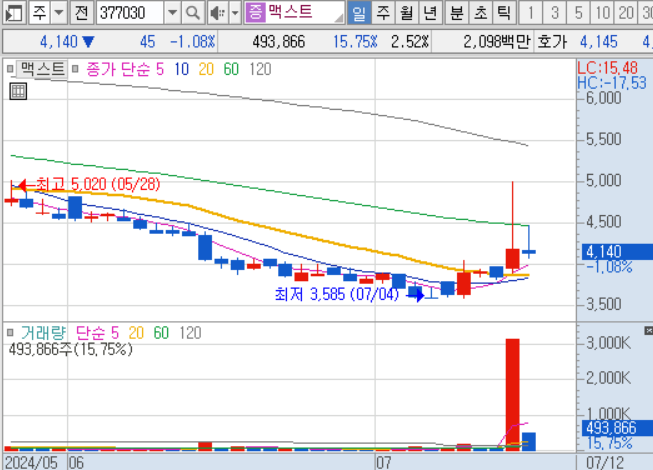Click the speaker sound icon
653x470 pixels.
tap(217, 12)
